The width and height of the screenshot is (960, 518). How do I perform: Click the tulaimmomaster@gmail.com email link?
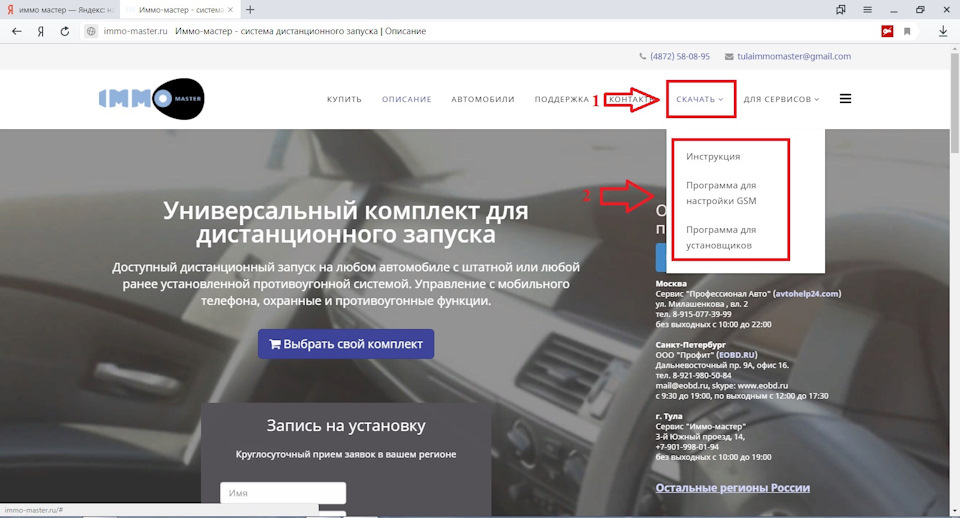[x=793, y=56]
